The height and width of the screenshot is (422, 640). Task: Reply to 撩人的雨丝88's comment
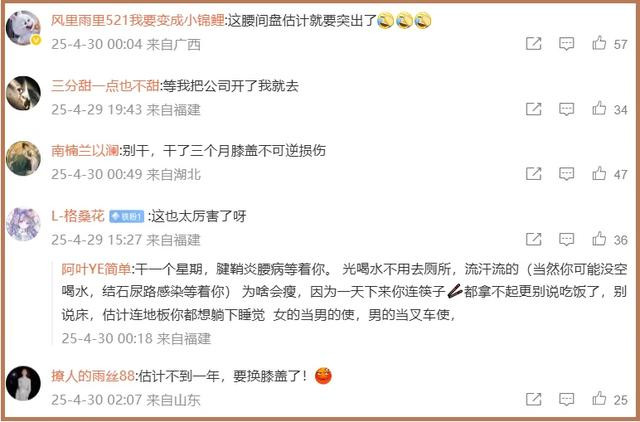(566, 400)
